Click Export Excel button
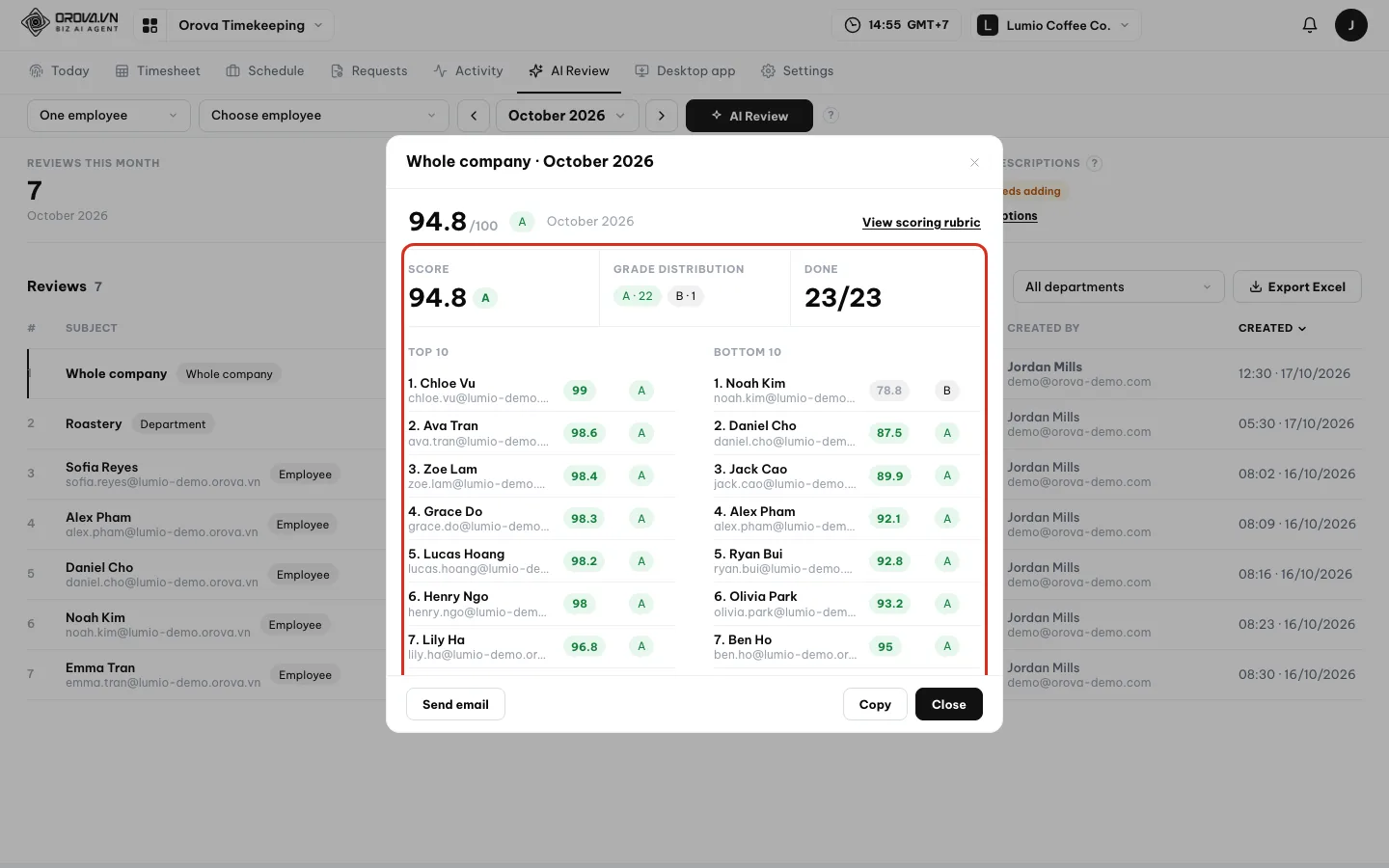 point(1297,286)
